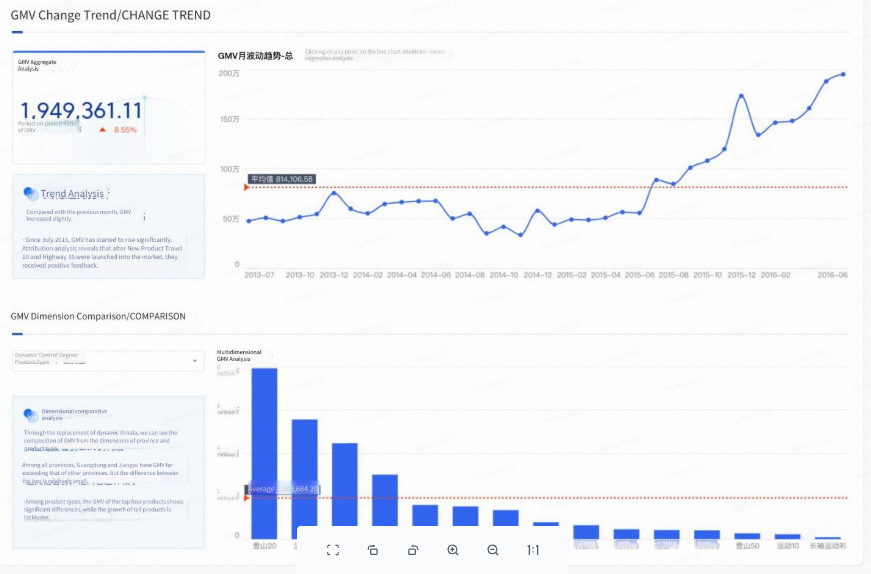The width and height of the screenshot is (871, 574).
Task: Click the 8.55% red increase indicator
Action: pyautogui.click(x=118, y=130)
